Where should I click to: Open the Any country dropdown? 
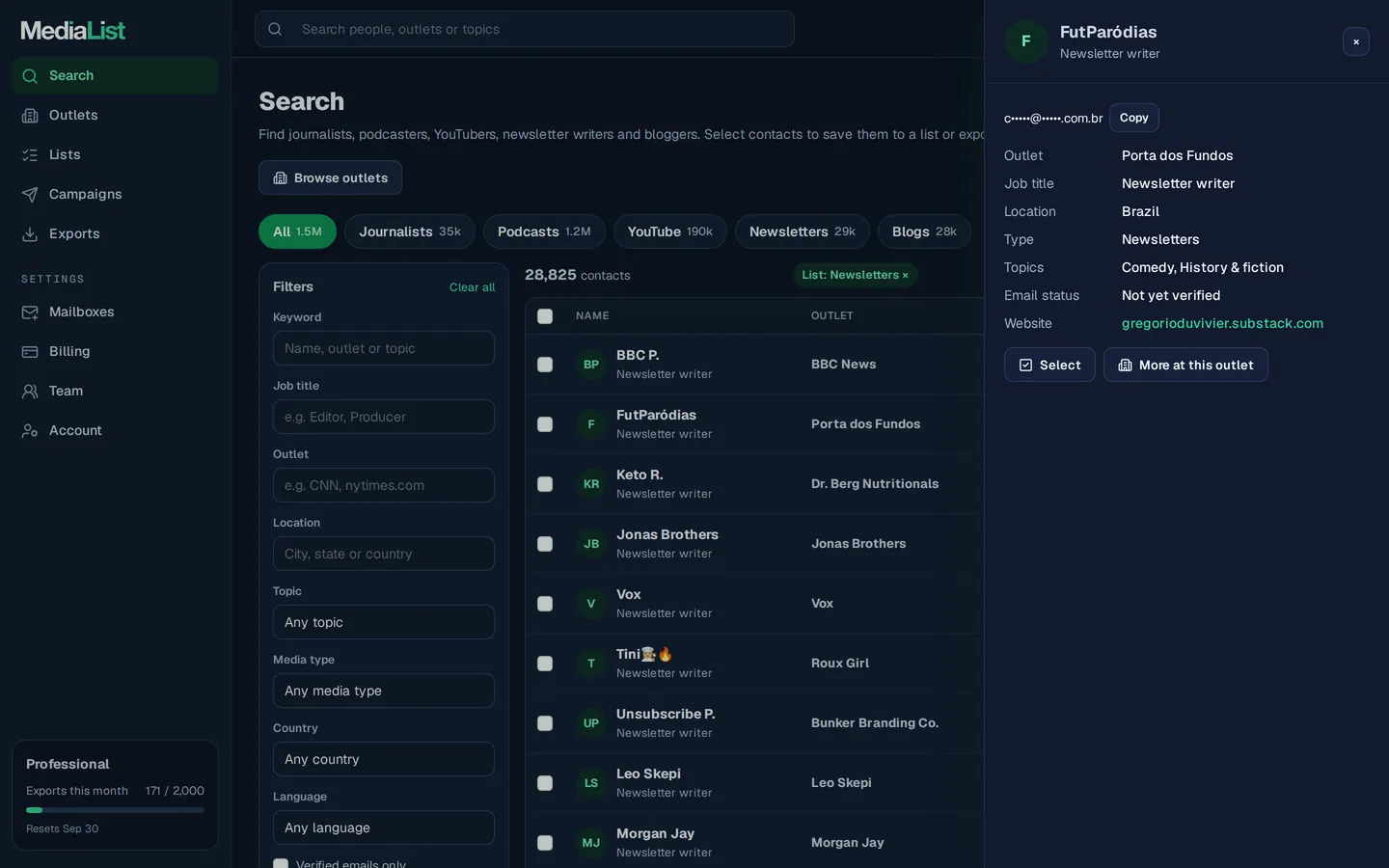tap(384, 759)
